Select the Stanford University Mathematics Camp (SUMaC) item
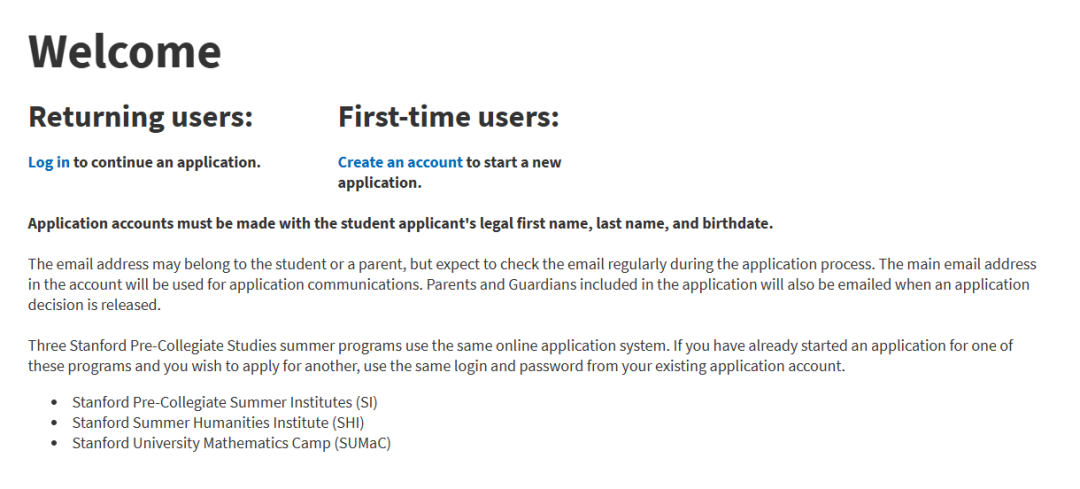1080x489 pixels. 231,443
